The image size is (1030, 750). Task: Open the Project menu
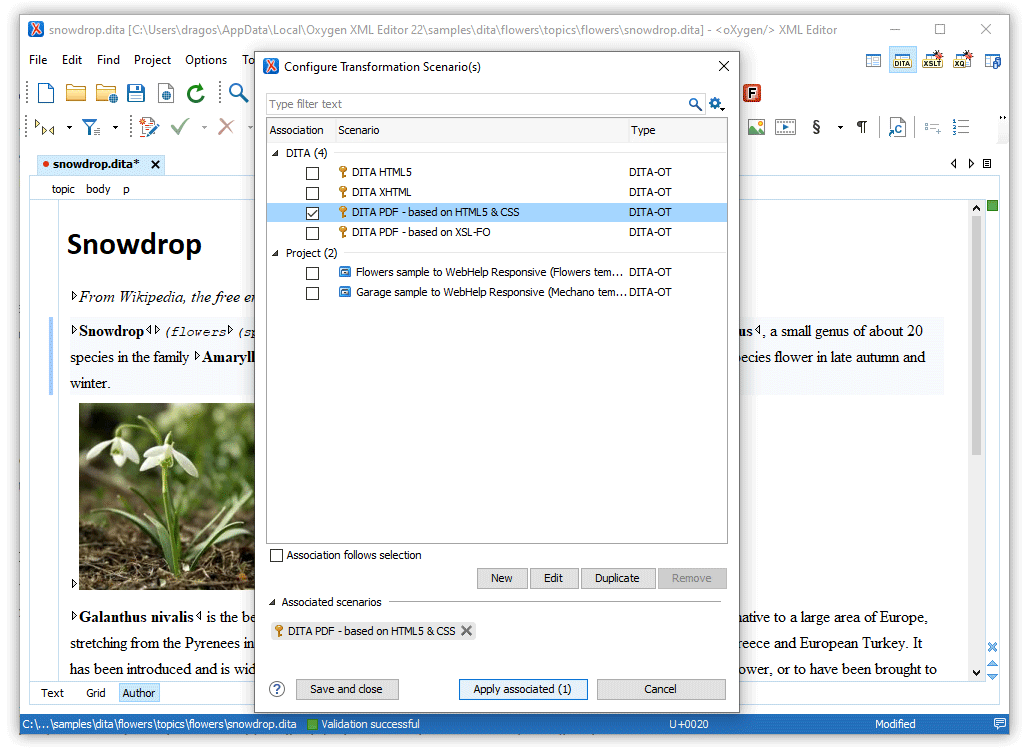tap(152, 60)
